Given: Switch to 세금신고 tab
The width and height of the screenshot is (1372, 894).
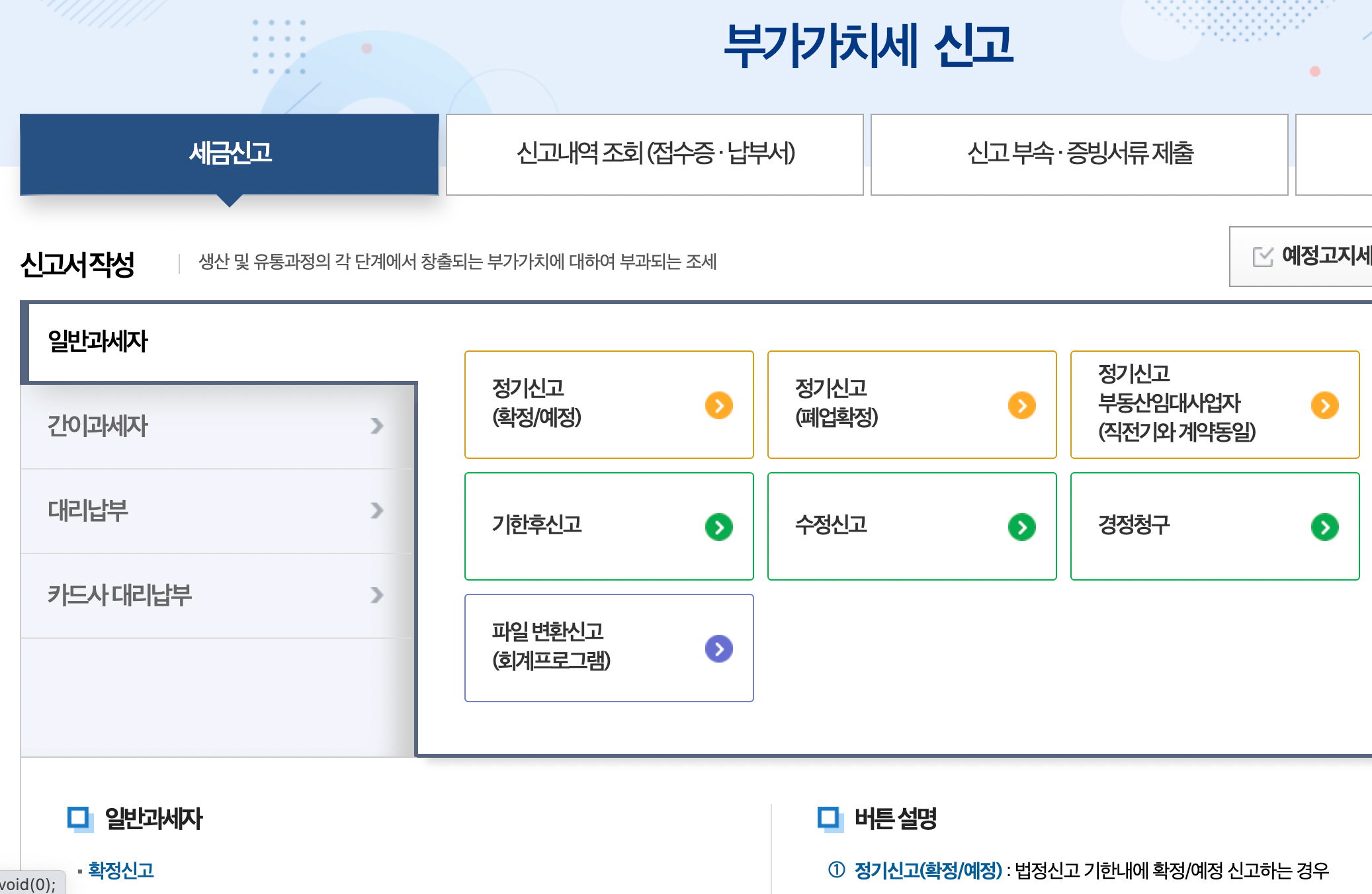Looking at the screenshot, I should pos(230,154).
